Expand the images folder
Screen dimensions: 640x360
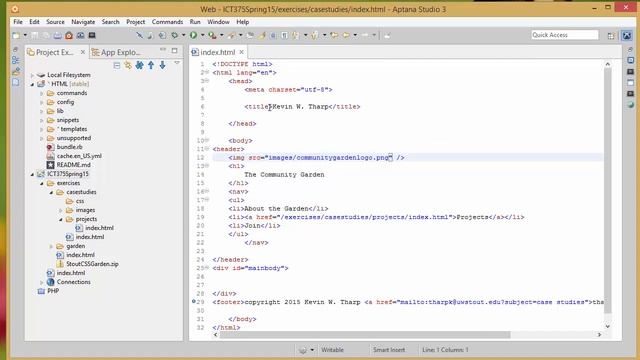[61, 210]
